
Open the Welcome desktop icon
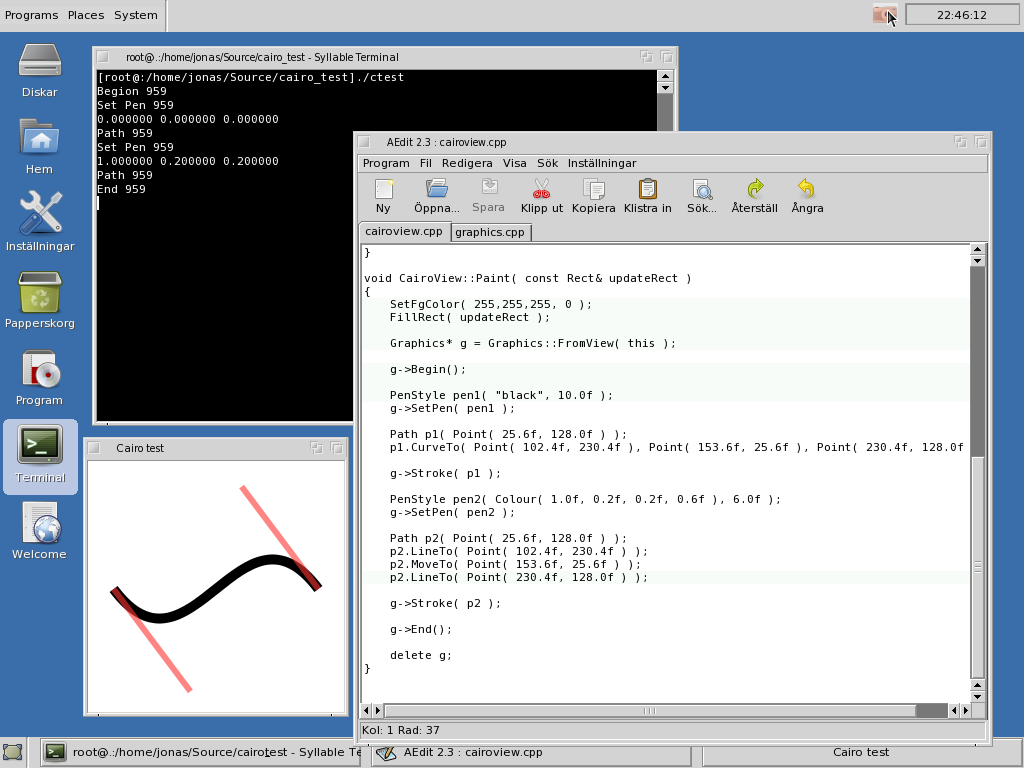pos(40,522)
